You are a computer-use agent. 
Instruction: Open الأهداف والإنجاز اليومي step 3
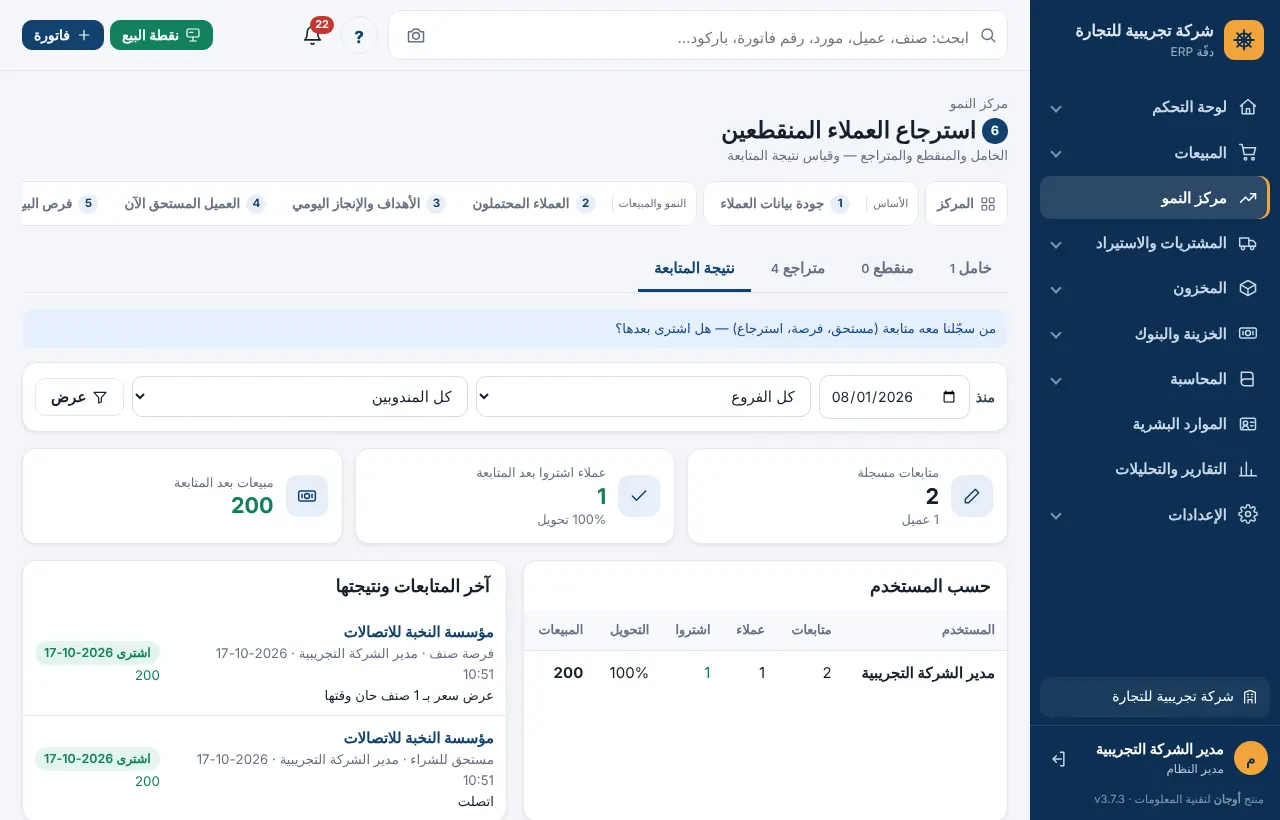coord(369,204)
